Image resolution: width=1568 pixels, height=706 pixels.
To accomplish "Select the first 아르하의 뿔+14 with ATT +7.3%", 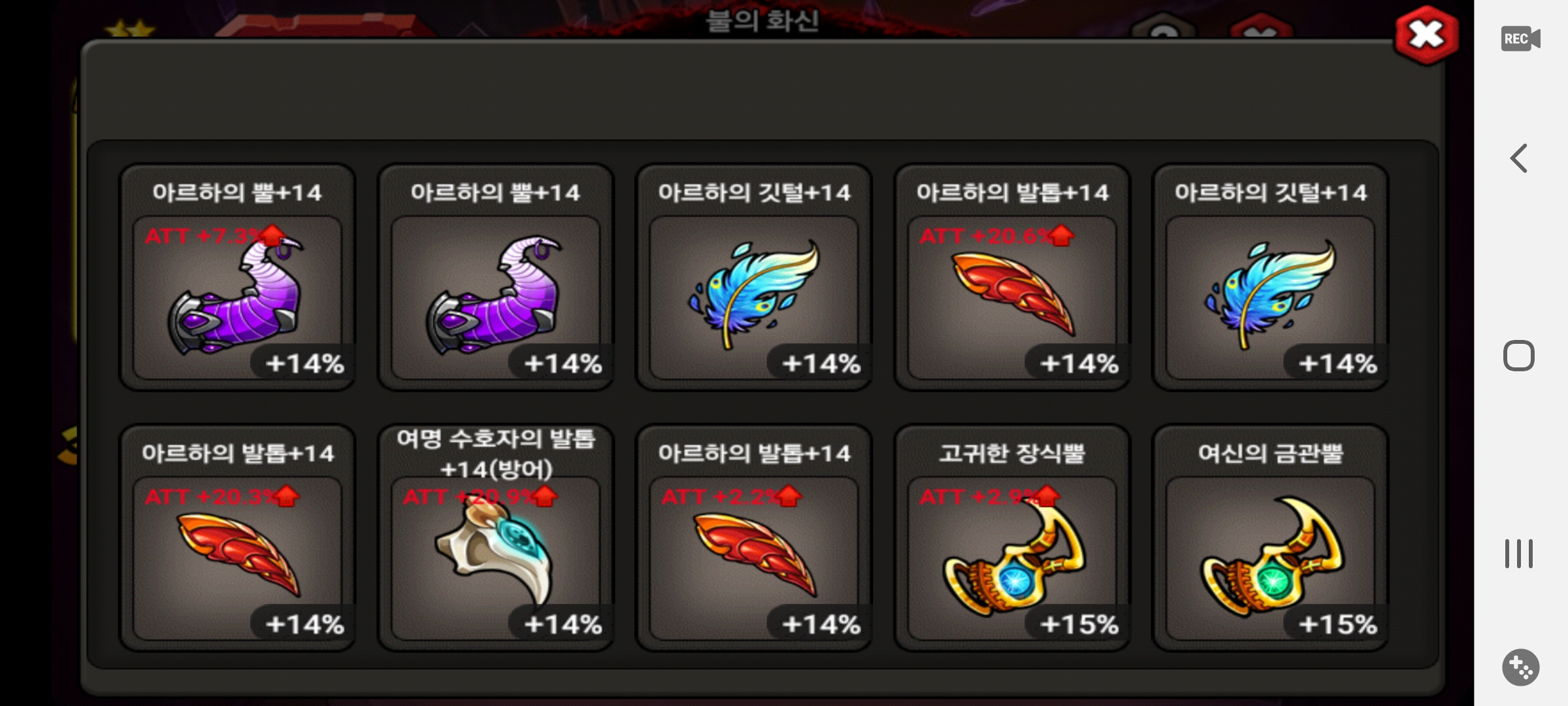I will coord(237,277).
